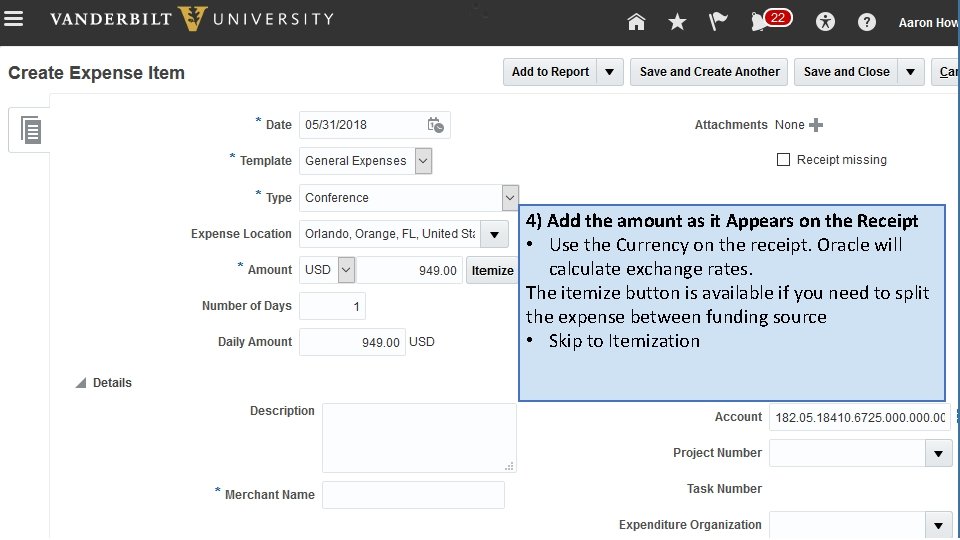Screen dimensions: 960x540
Task: Open the Help question mark icon
Action: pos(866,22)
